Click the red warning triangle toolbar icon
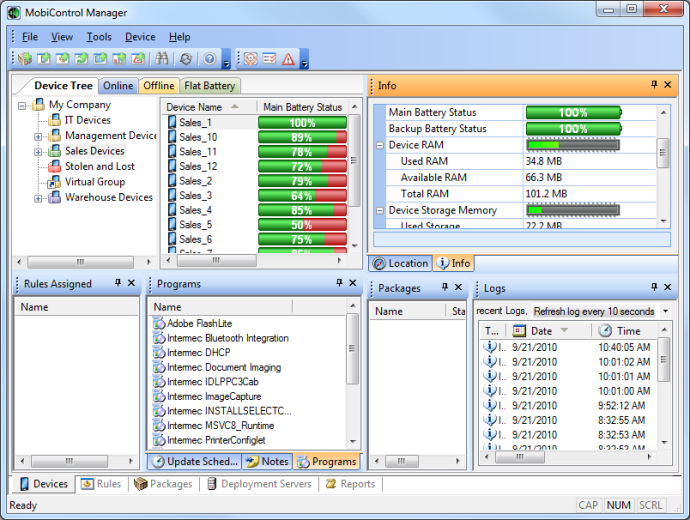Viewport: 690px width, 520px height. 288,59
